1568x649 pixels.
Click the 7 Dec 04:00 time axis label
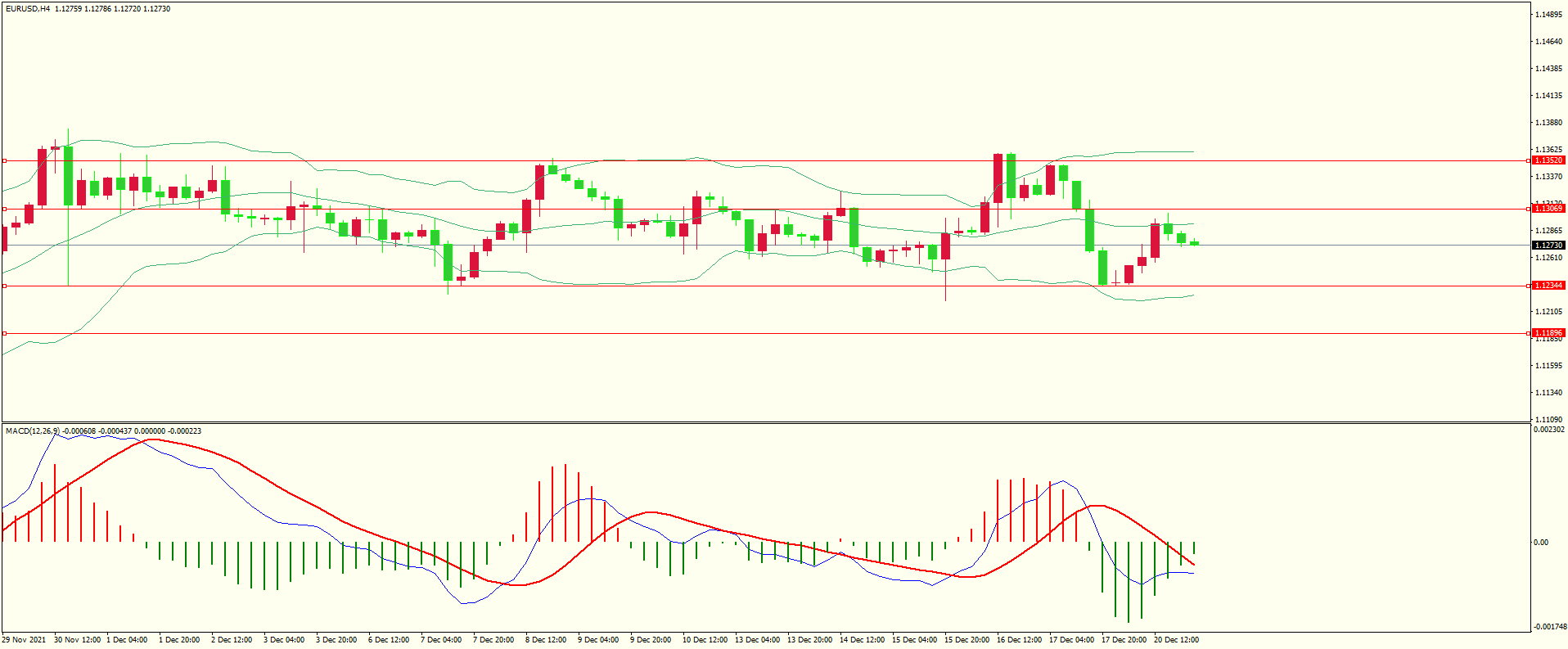tap(441, 640)
